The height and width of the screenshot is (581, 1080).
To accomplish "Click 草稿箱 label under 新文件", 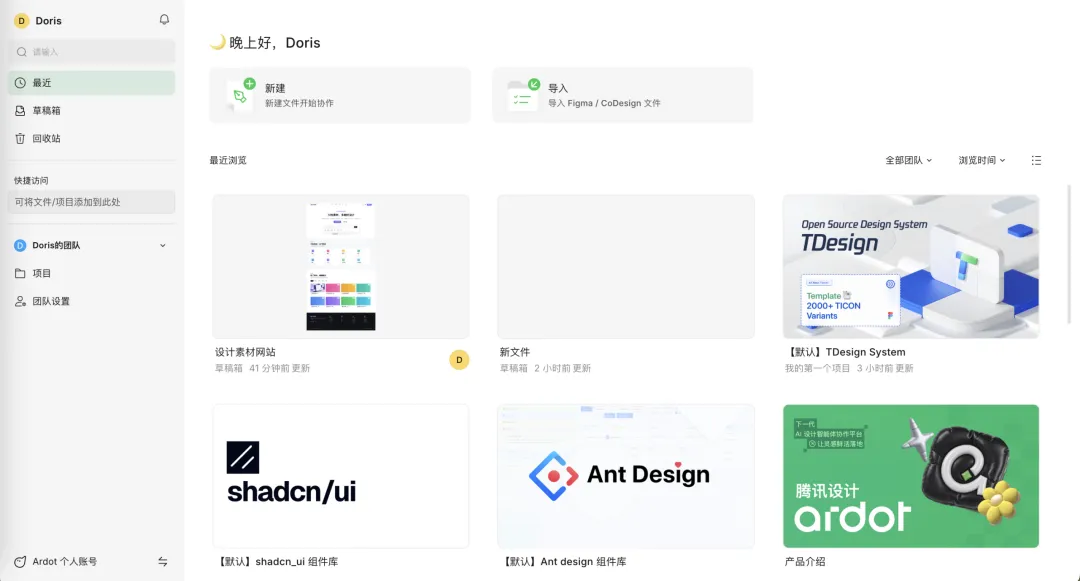I will [x=513, y=368].
